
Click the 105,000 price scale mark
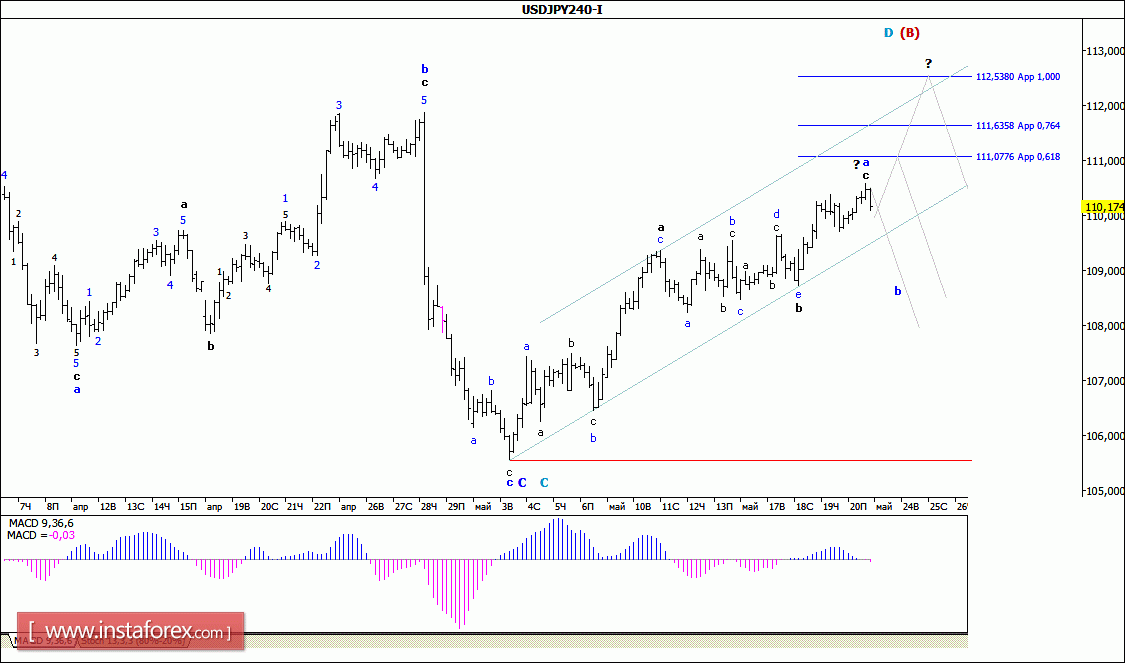click(1106, 492)
